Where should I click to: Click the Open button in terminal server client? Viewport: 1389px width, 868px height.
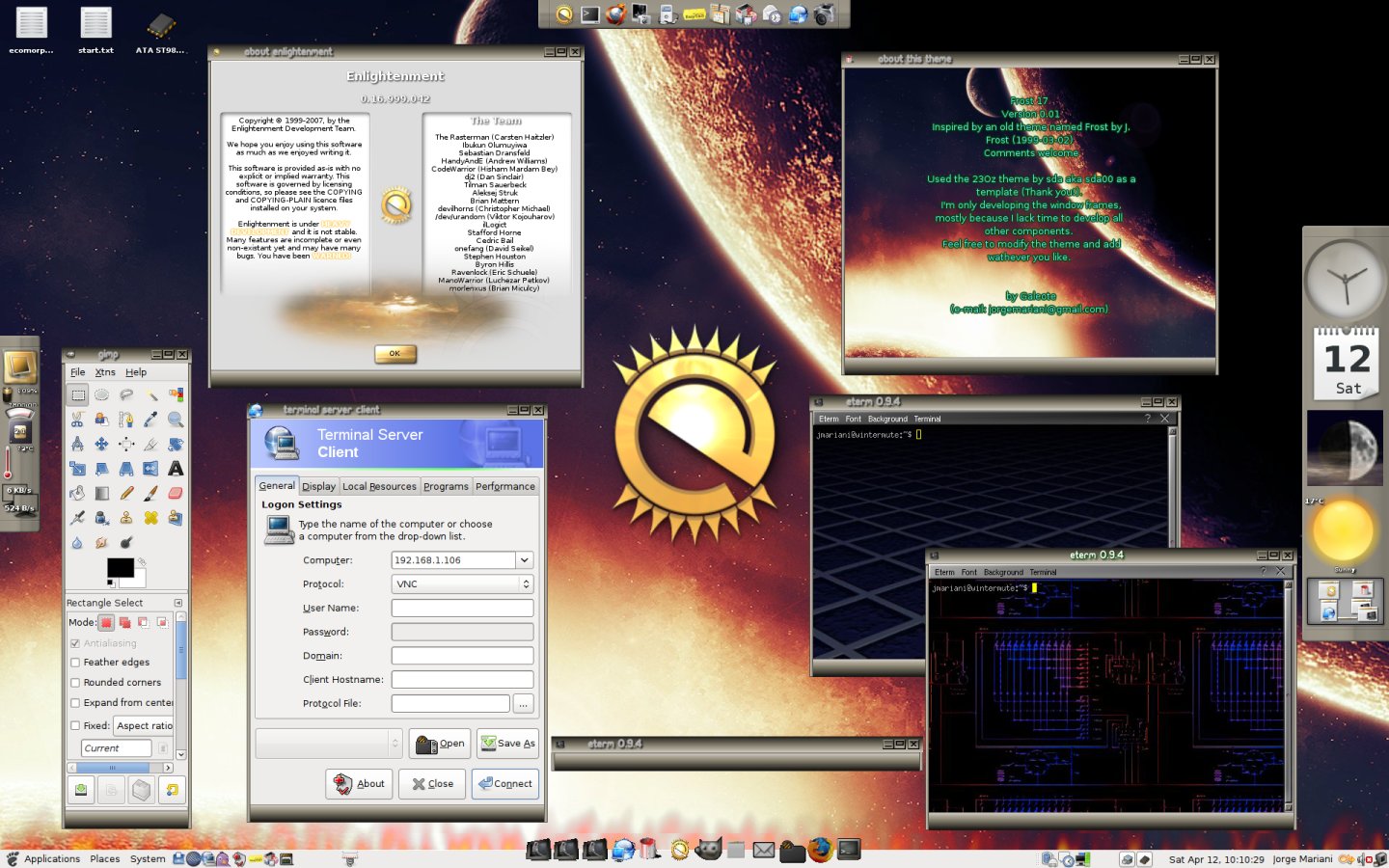(x=440, y=744)
